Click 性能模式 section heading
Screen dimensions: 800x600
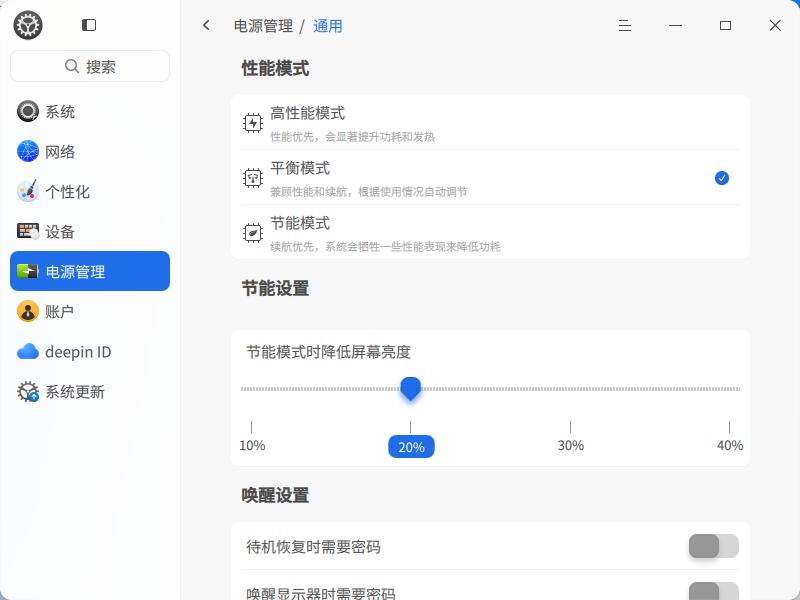point(276,68)
